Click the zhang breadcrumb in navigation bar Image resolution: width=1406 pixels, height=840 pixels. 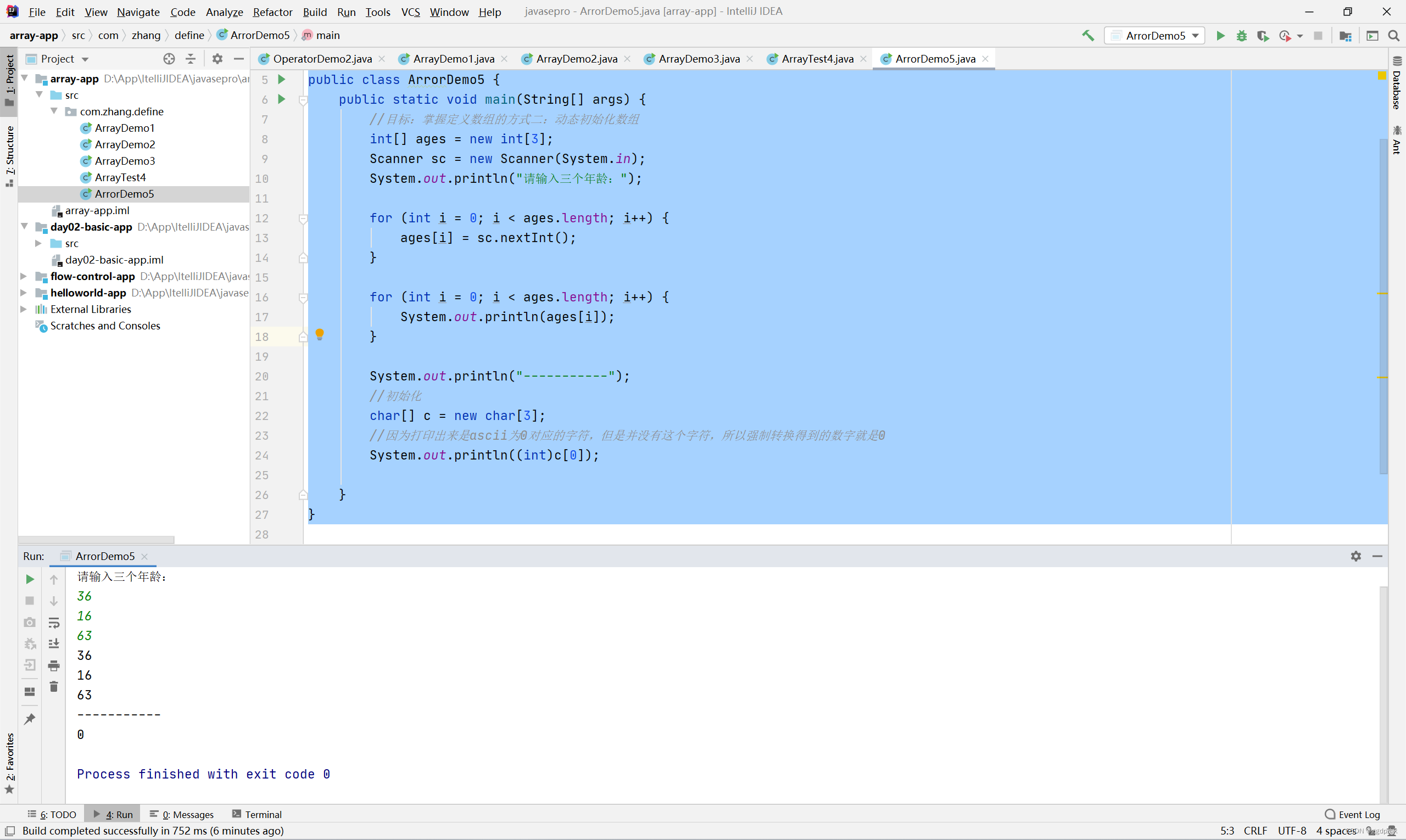pyautogui.click(x=146, y=36)
